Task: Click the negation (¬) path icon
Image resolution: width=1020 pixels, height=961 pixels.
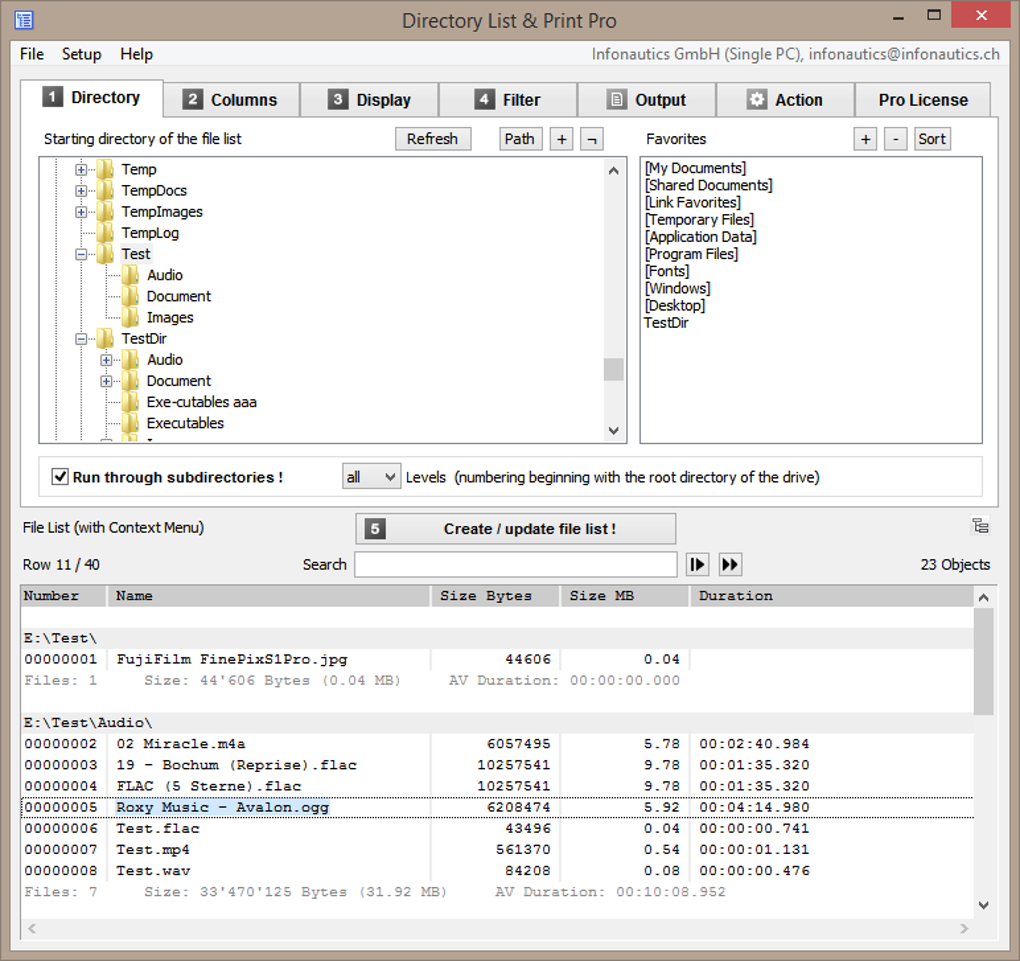Action: [x=592, y=138]
